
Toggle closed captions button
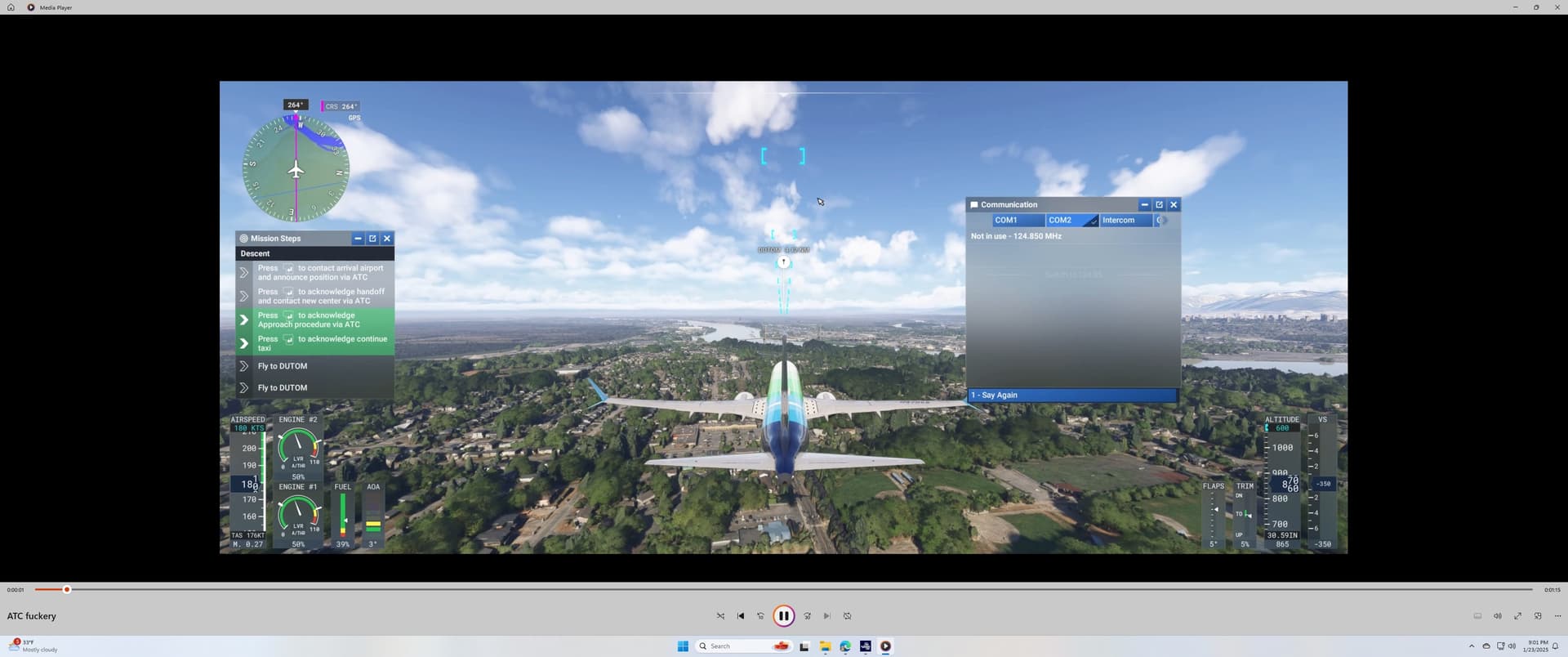pos(1477,616)
